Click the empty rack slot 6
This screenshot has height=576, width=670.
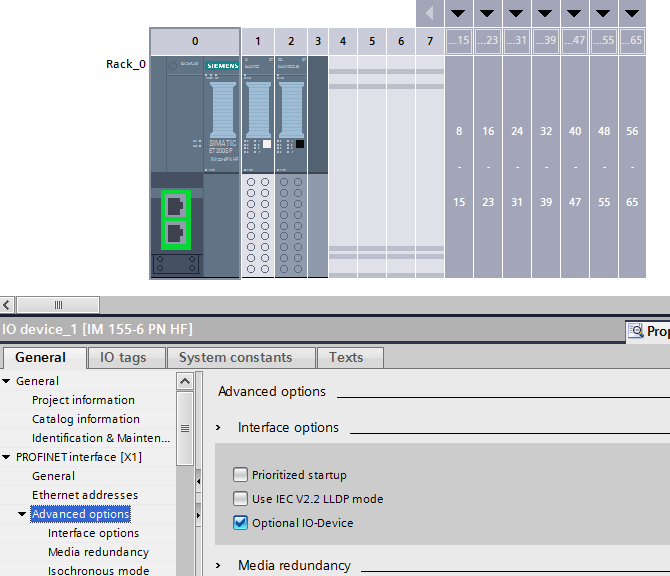[x=401, y=167]
